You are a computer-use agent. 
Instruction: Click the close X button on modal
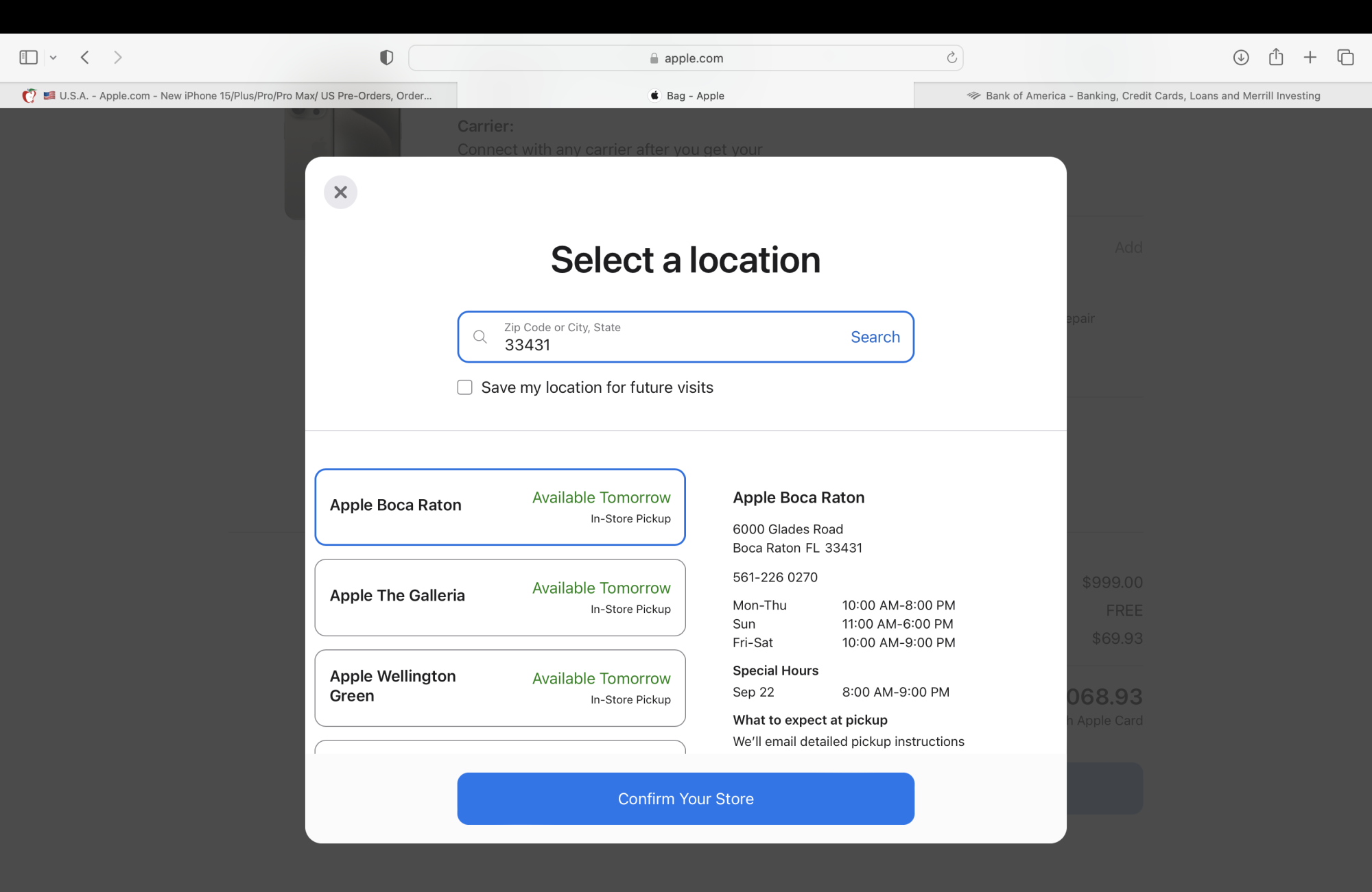(x=339, y=191)
